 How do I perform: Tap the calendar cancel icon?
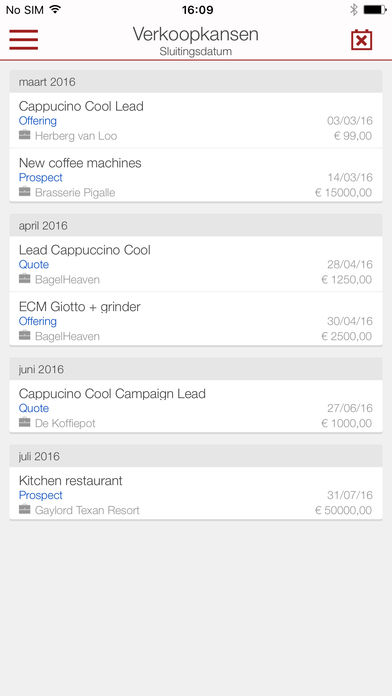[x=361, y=40]
